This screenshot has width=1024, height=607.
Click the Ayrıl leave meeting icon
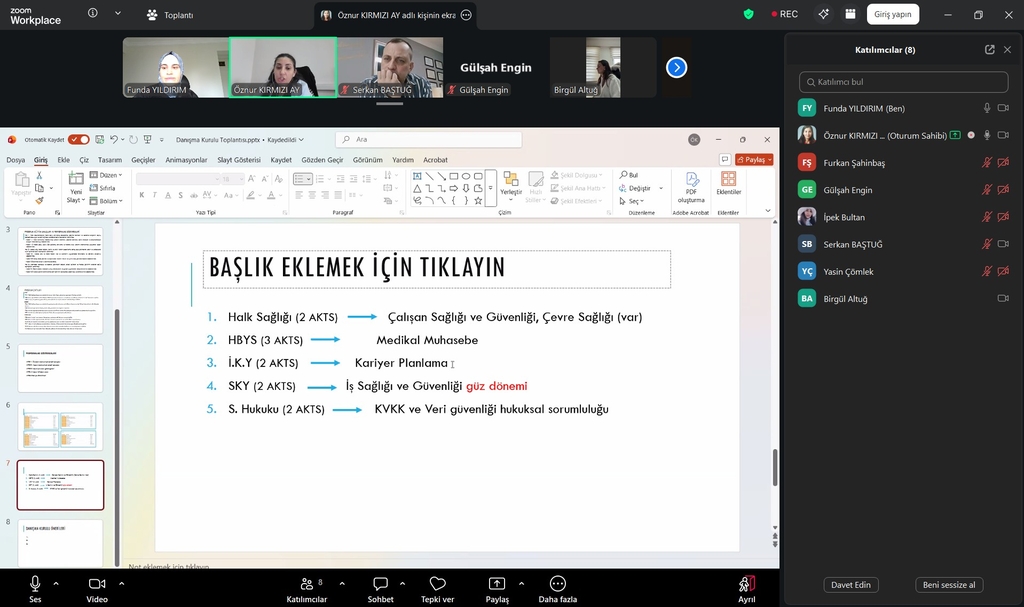pyautogui.click(x=747, y=584)
